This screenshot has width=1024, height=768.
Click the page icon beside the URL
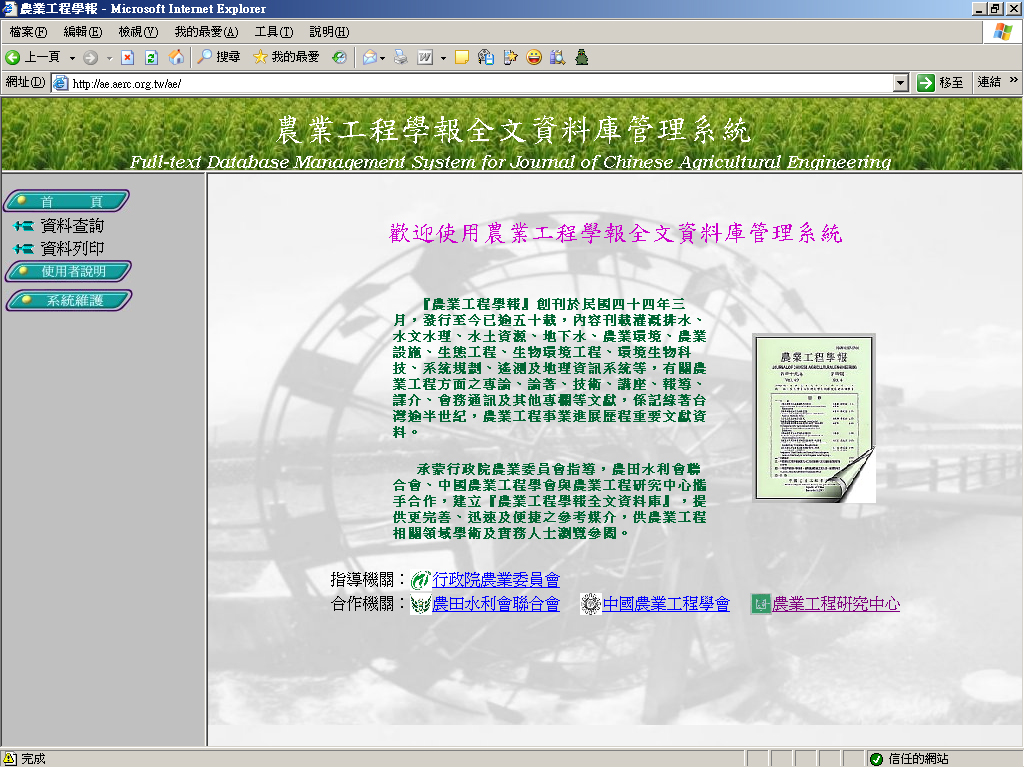click(61, 83)
